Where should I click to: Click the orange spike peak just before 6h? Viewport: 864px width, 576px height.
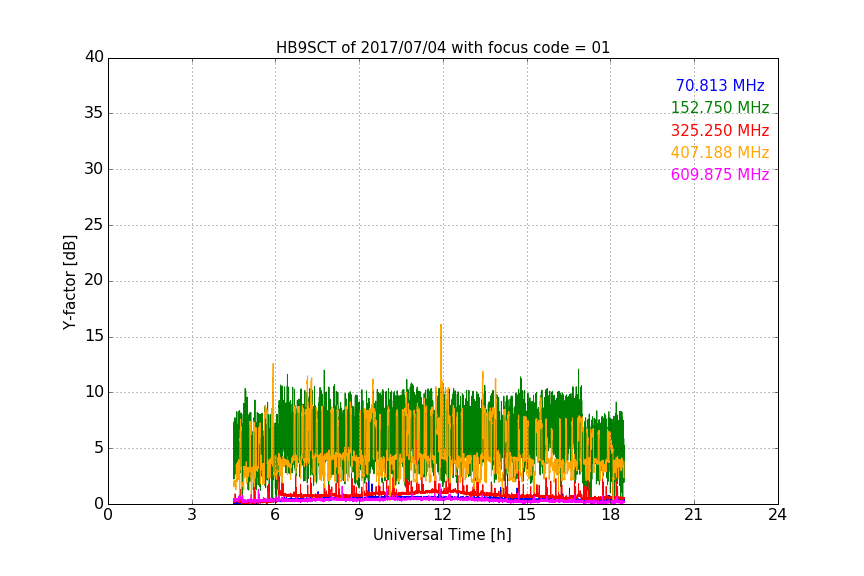click(x=273, y=364)
